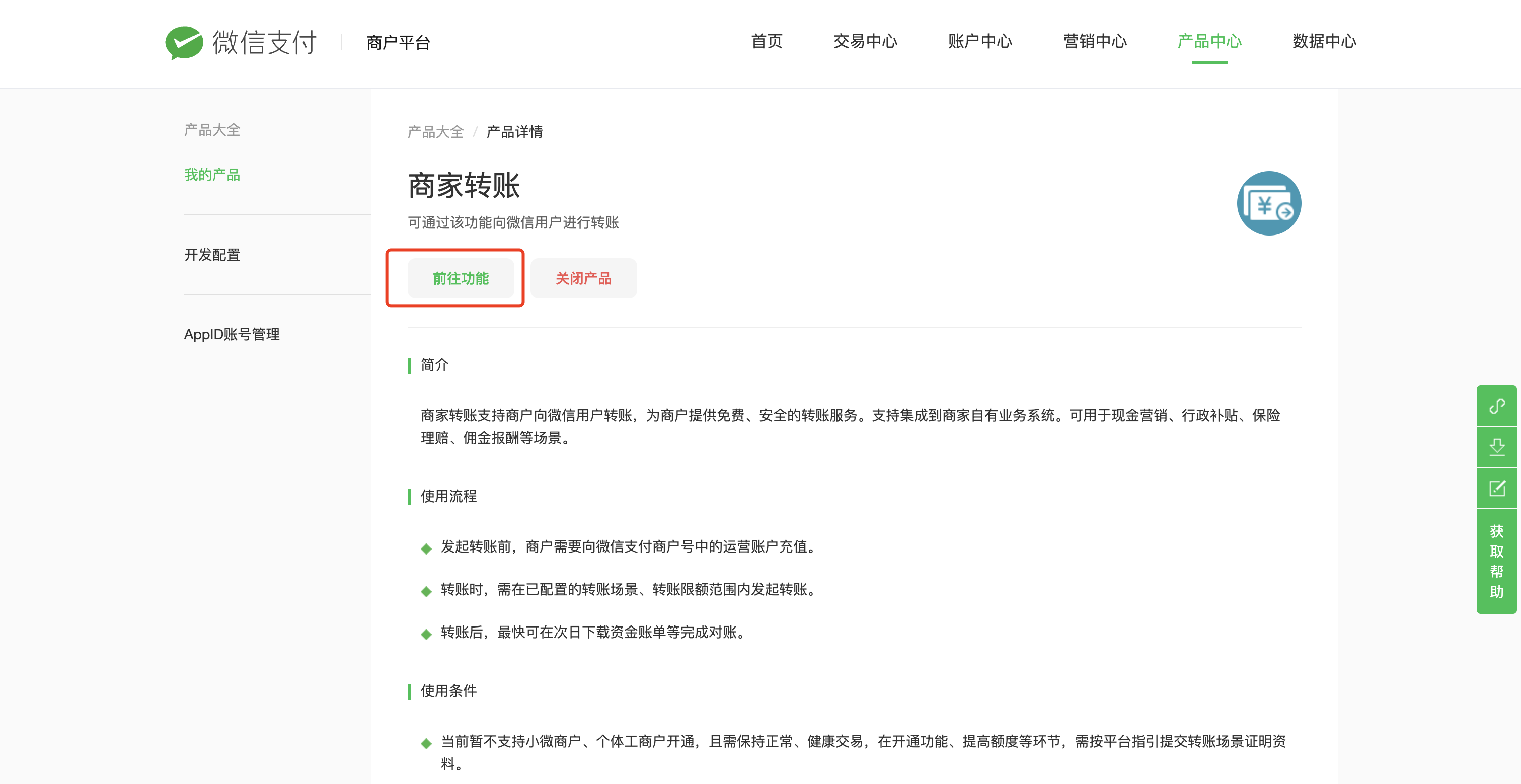Go to 首页 in top navigation
The width and height of the screenshot is (1521, 784).
(x=767, y=41)
